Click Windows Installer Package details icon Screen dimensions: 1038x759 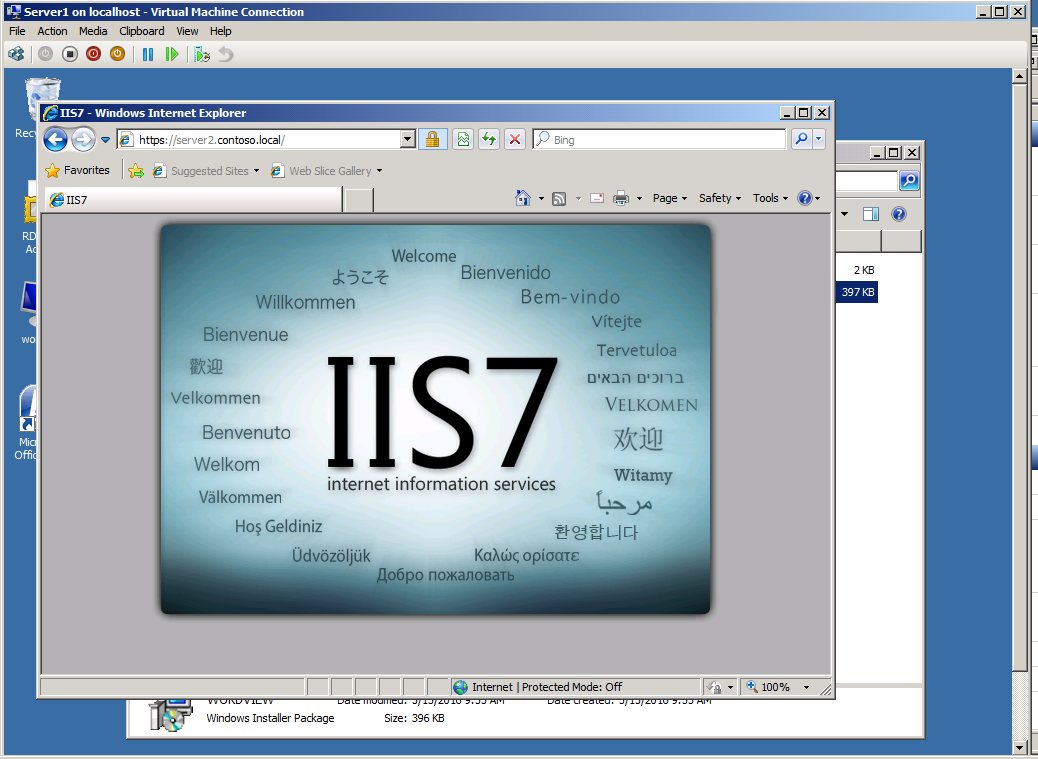[x=171, y=715]
